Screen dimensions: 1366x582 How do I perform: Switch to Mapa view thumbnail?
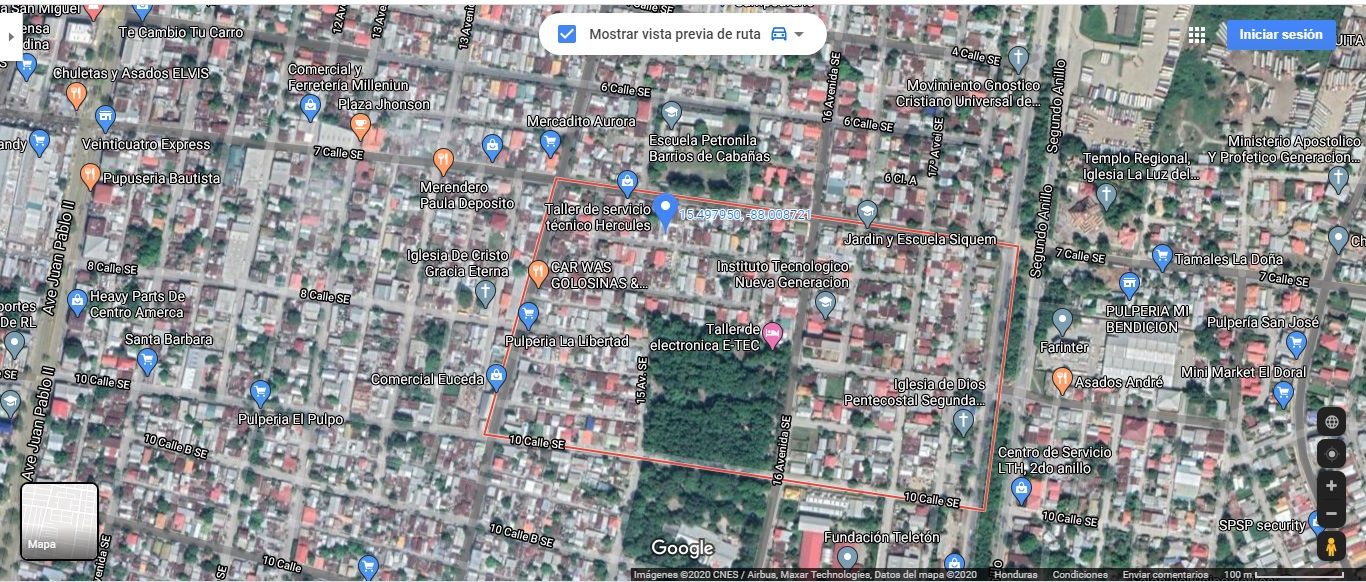60,521
